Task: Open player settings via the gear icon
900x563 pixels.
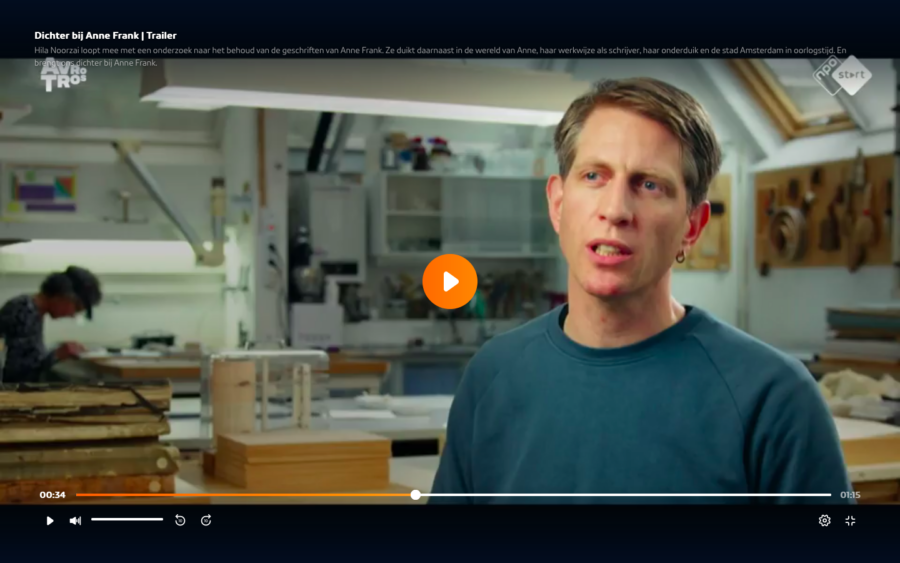Action: [824, 521]
